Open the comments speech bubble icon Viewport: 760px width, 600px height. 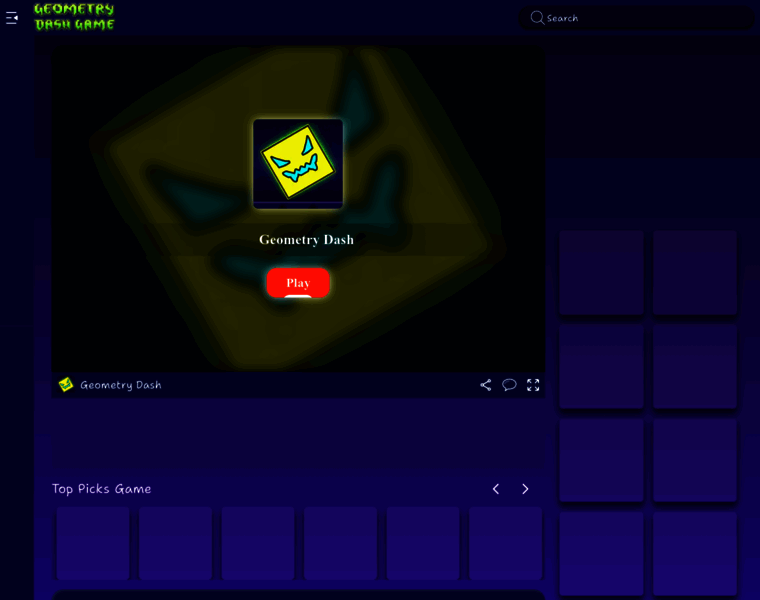[509, 385]
